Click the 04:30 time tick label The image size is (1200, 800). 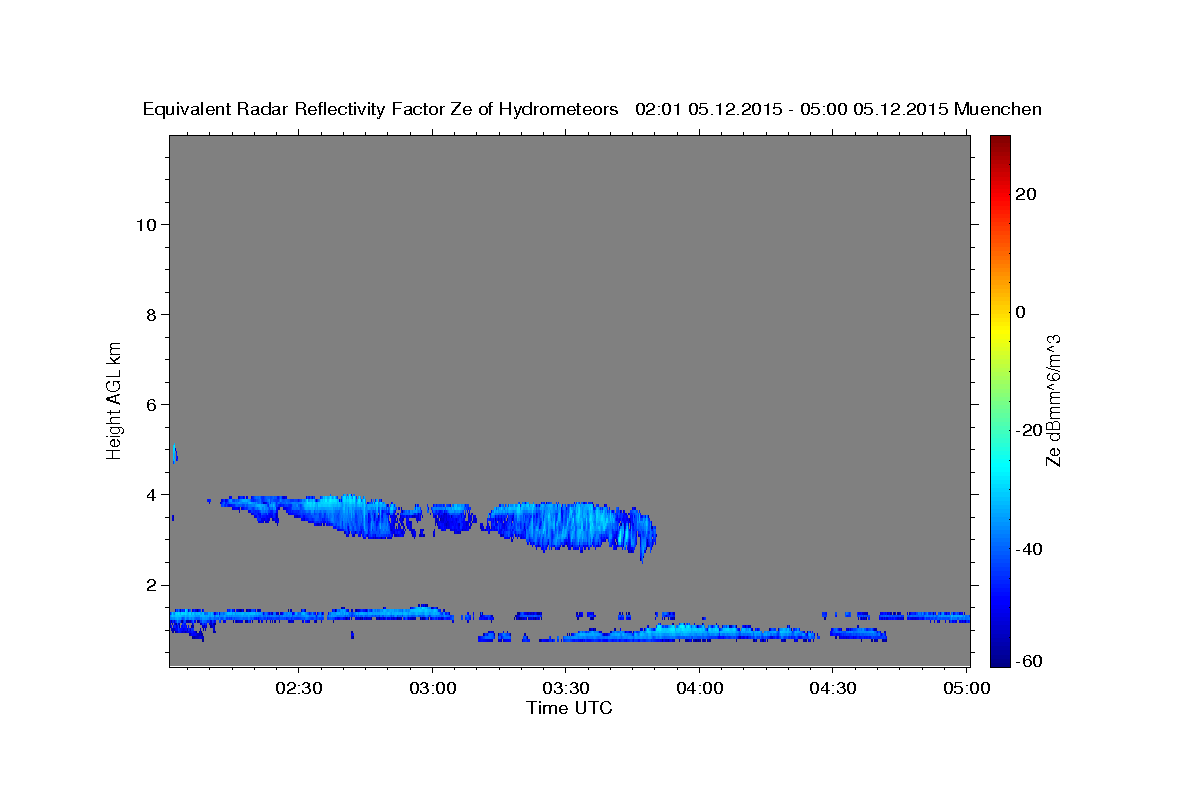(x=832, y=688)
